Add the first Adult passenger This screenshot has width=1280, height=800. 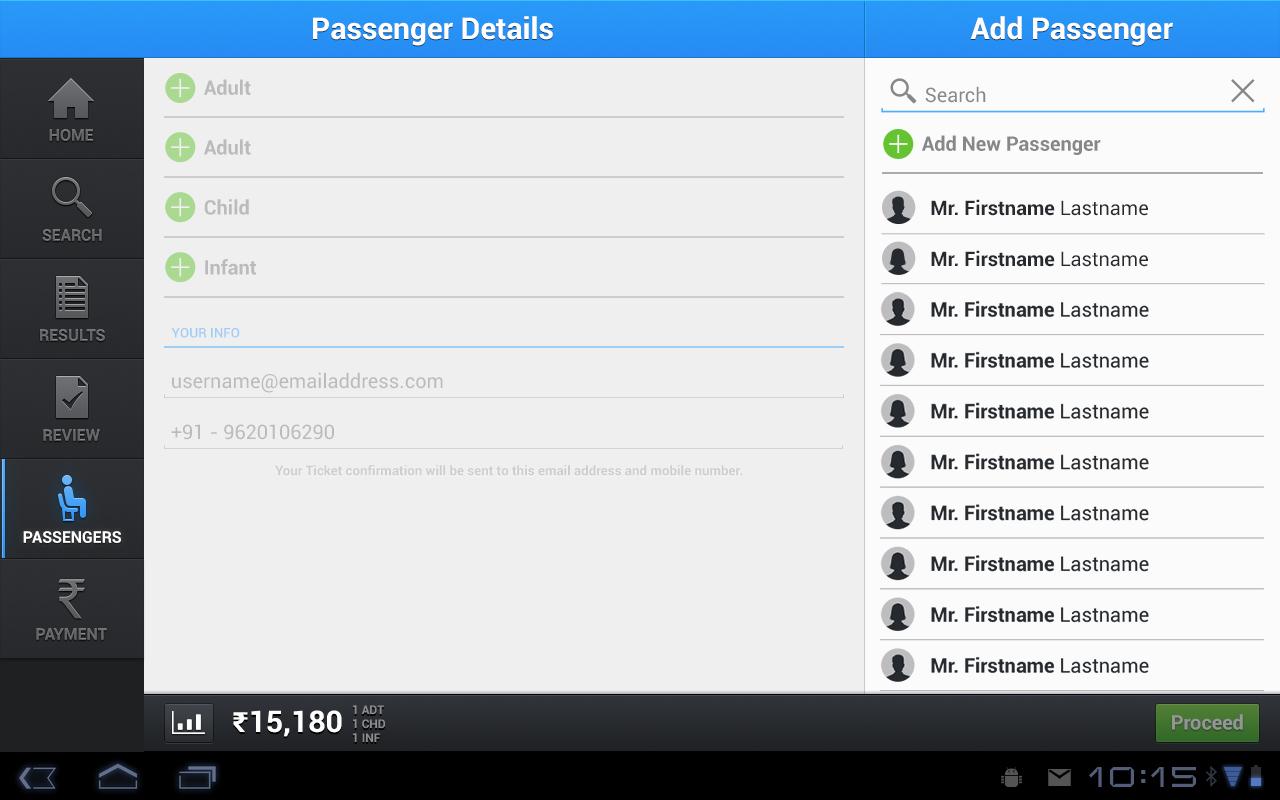tap(180, 88)
